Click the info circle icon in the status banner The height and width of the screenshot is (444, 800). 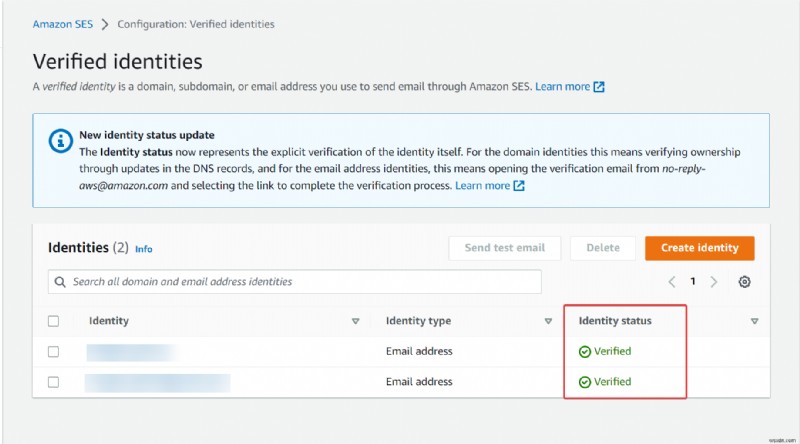(61, 140)
